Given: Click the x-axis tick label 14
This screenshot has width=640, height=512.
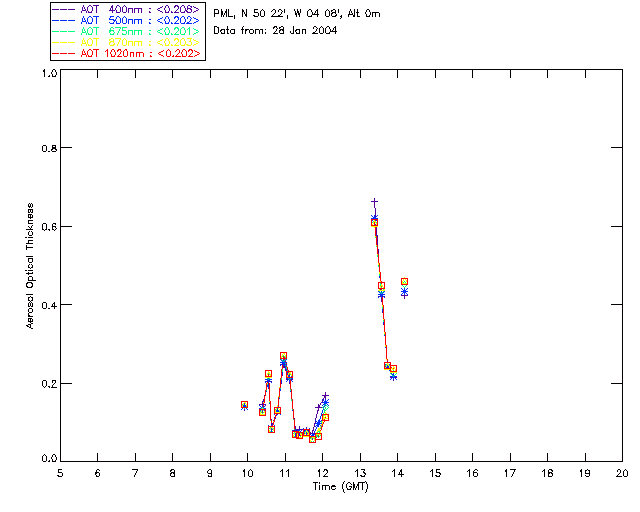Looking at the screenshot, I should pyautogui.click(x=398, y=473).
